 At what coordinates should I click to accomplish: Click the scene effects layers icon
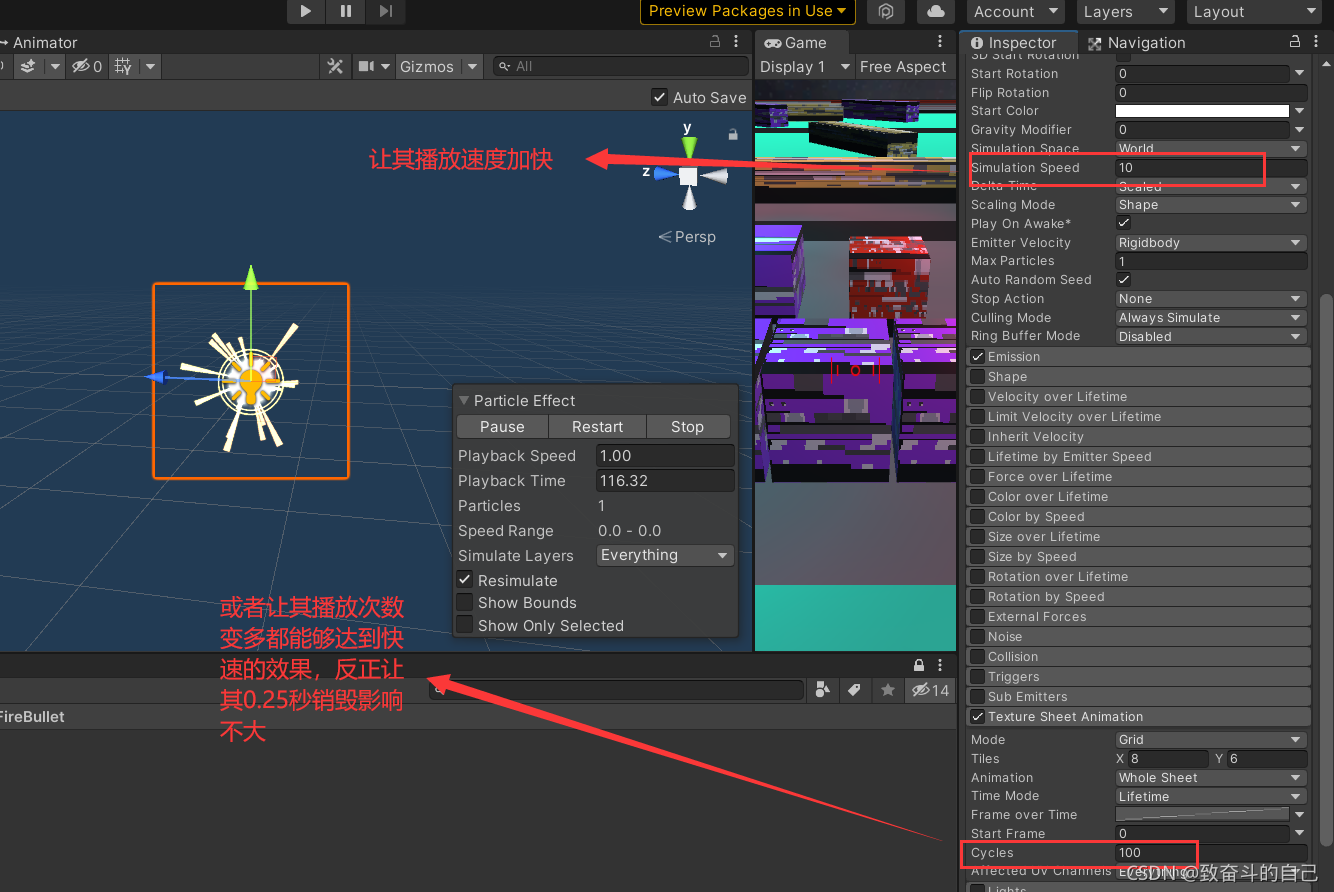point(28,66)
